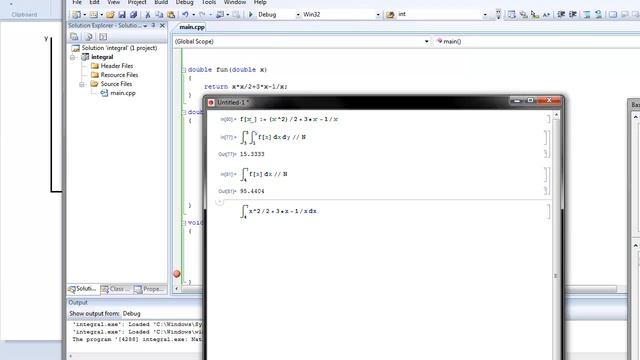
Task: Switch to the Class View bottom tab
Action: pyautogui.click(x=116, y=289)
